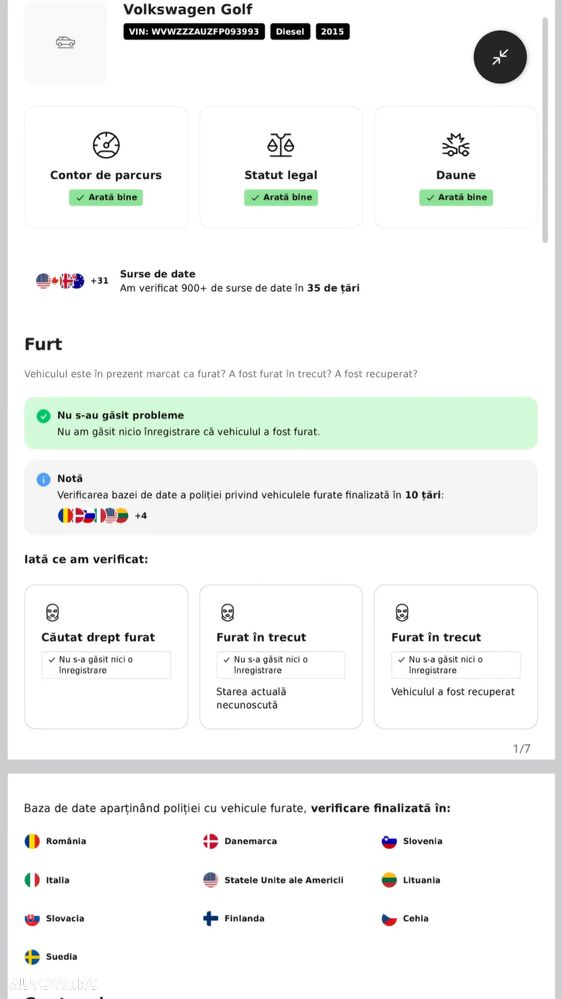Image resolution: width=562 pixels, height=999 pixels.
Task: Click the green checkmark success icon
Action: pyautogui.click(x=43, y=416)
